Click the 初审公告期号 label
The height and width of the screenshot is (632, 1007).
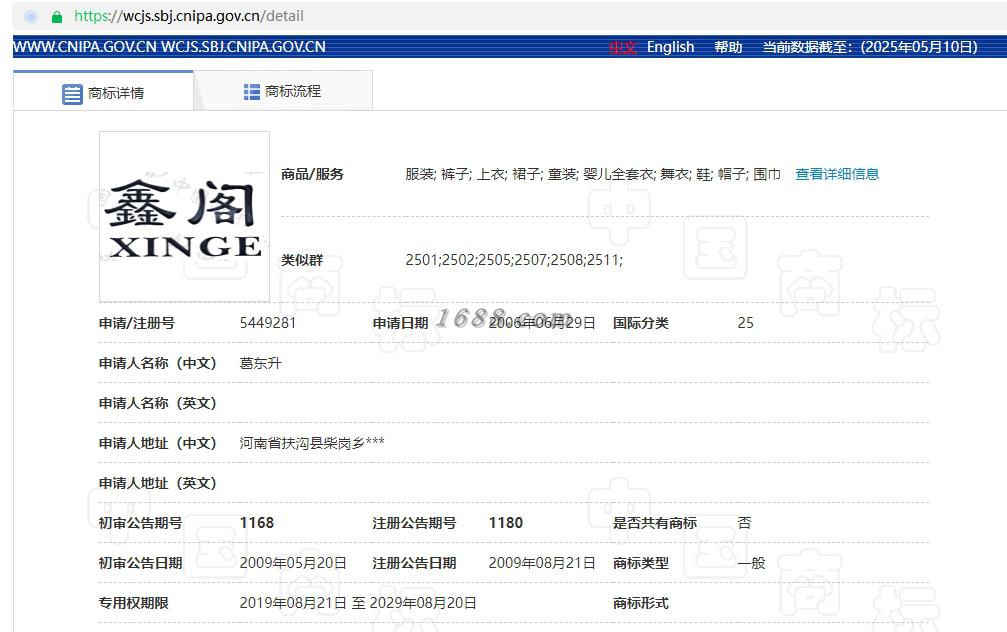141,523
